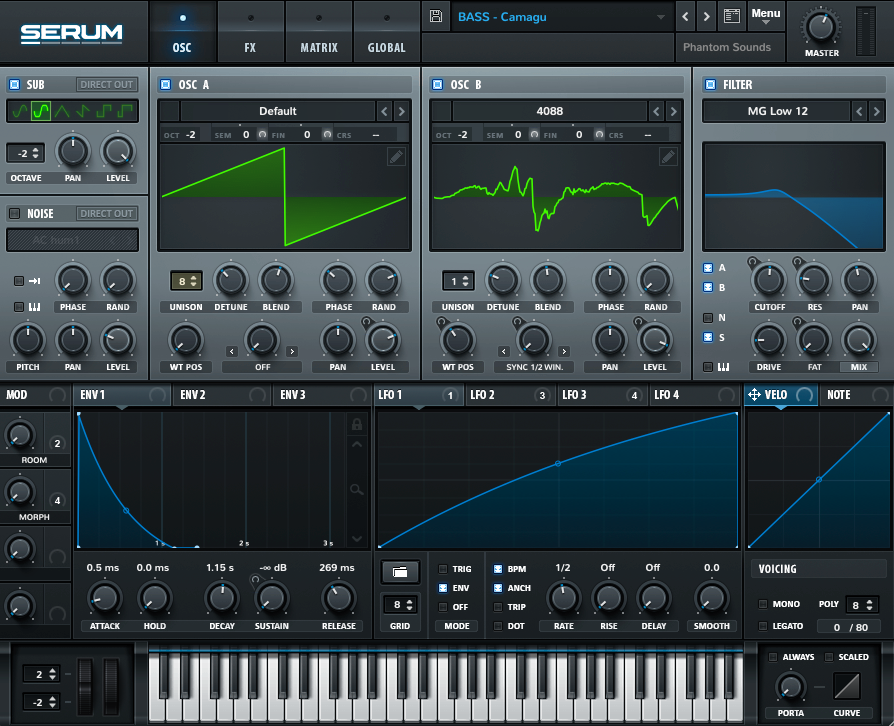Click the envelope zoom magnifier icon

coord(356,489)
